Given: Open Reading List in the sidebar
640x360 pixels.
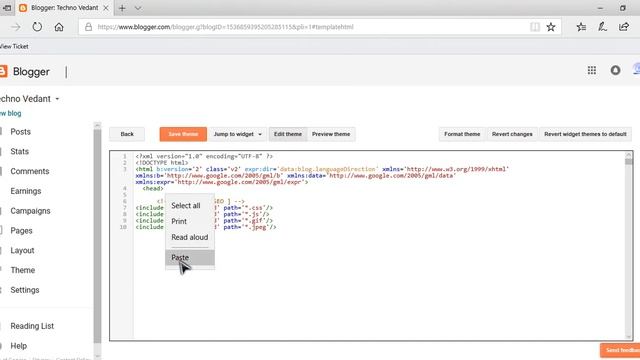Looking at the screenshot, I should [x=32, y=326].
